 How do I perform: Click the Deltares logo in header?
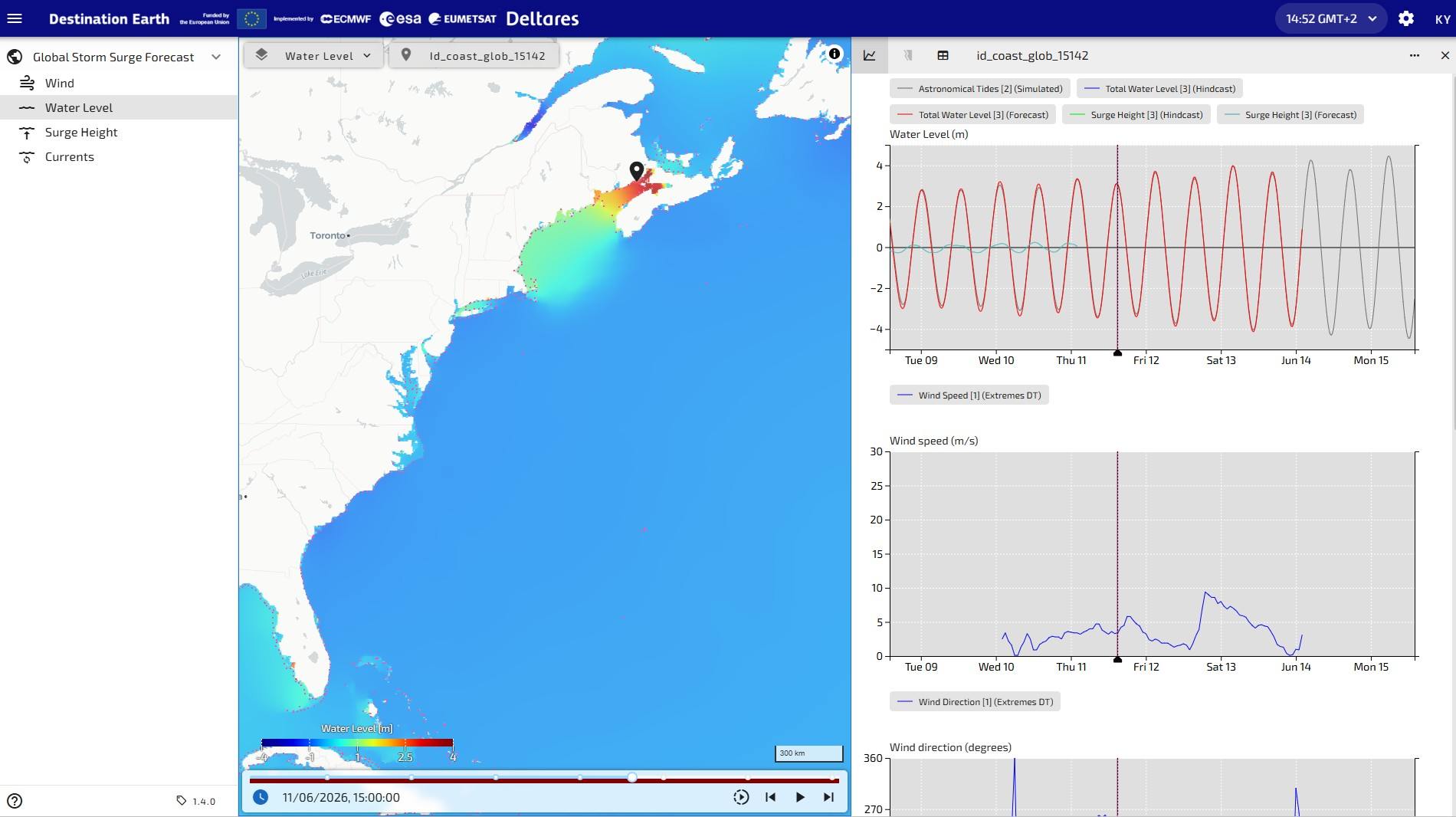pyautogui.click(x=543, y=18)
